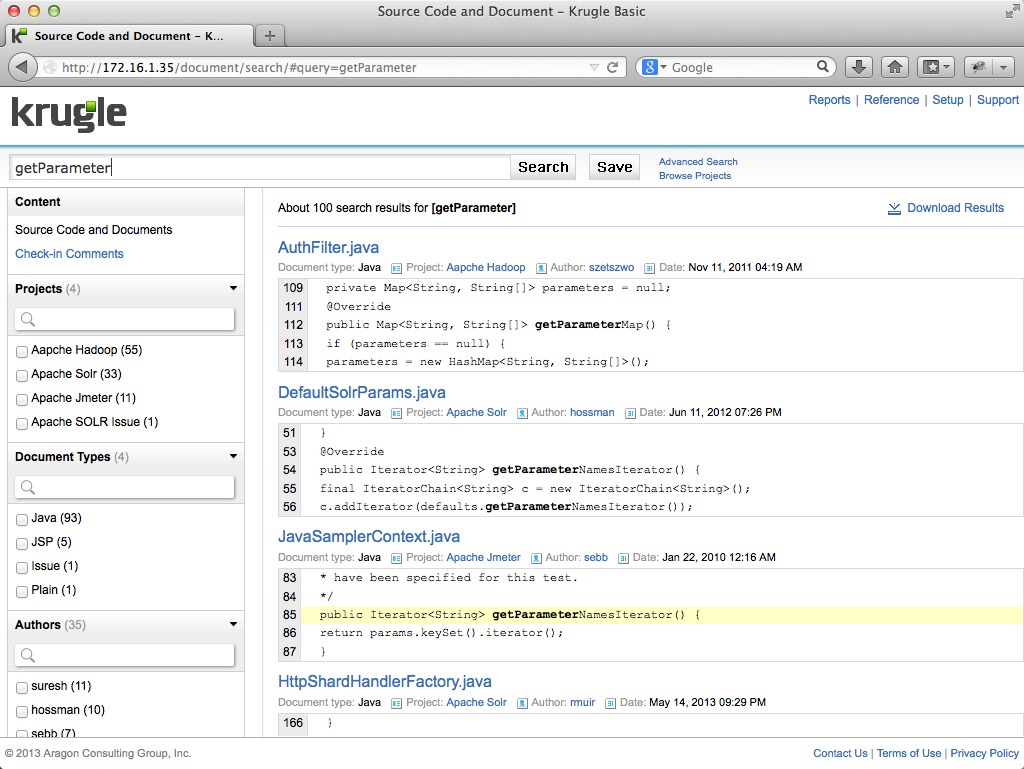Check the hossman (10) author filter
Viewport: 1024px width, 769px height.
(x=22, y=712)
